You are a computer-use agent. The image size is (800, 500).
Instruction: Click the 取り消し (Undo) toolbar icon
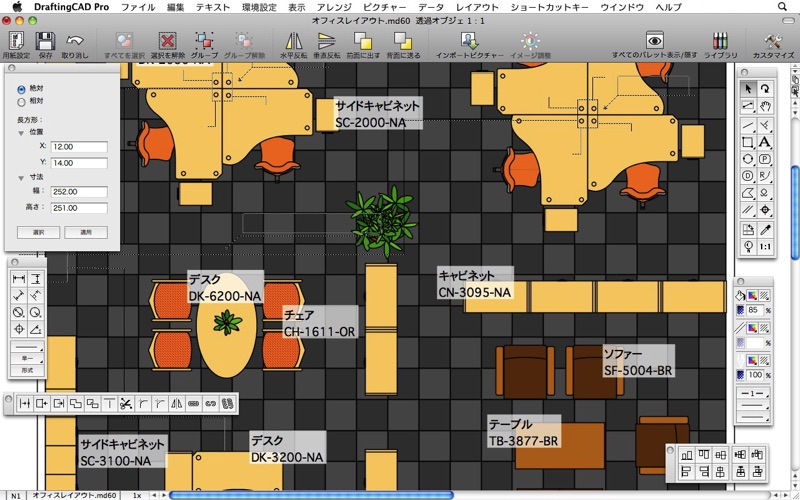75,41
